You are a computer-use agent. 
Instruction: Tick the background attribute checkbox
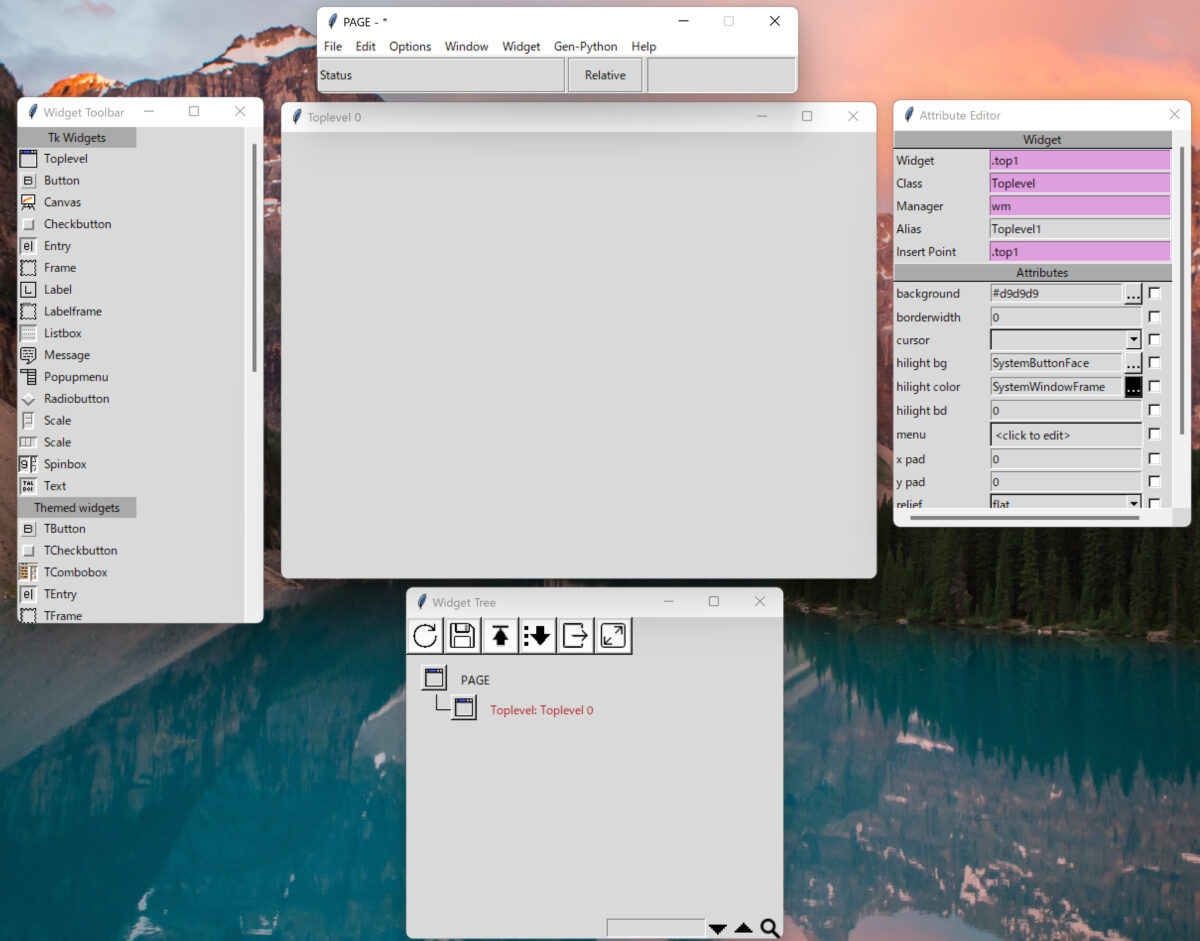pyautogui.click(x=1155, y=293)
